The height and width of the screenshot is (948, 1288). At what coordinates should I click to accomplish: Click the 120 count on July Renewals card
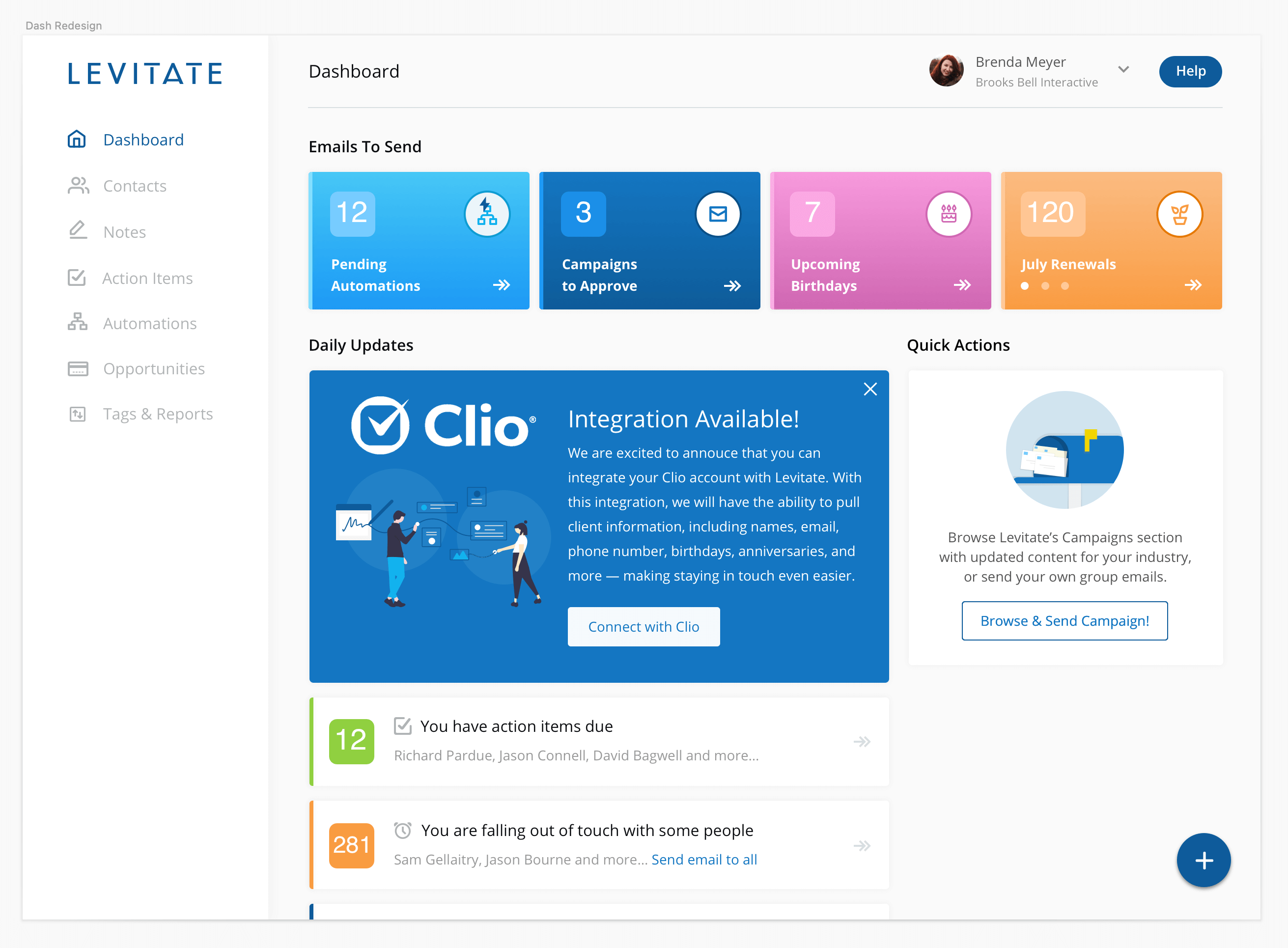click(1053, 214)
